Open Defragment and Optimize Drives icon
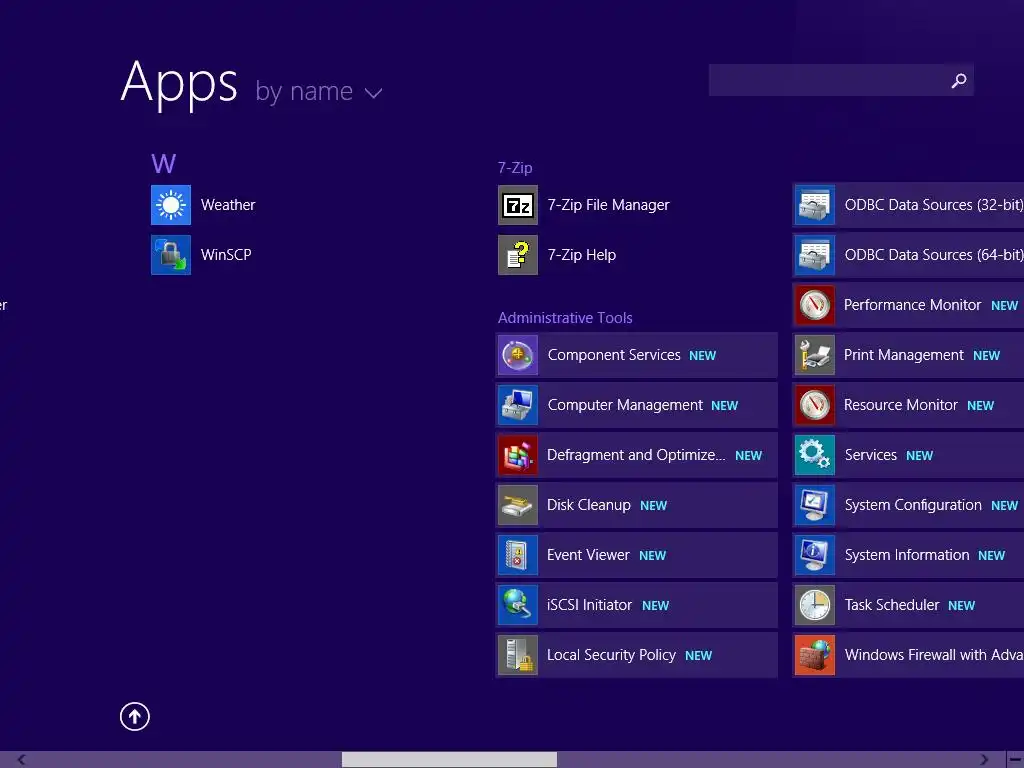The width and height of the screenshot is (1024, 768). coord(518,455)
